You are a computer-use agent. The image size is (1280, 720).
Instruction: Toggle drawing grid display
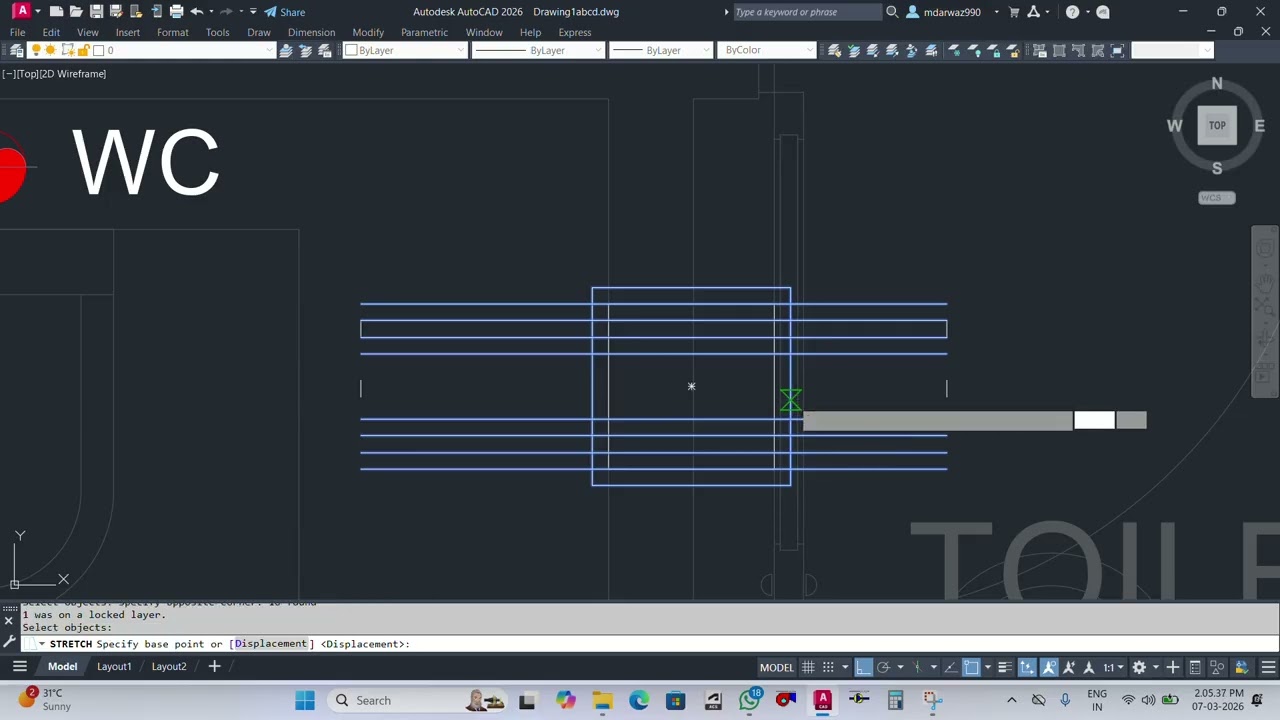tap(808, 667)
